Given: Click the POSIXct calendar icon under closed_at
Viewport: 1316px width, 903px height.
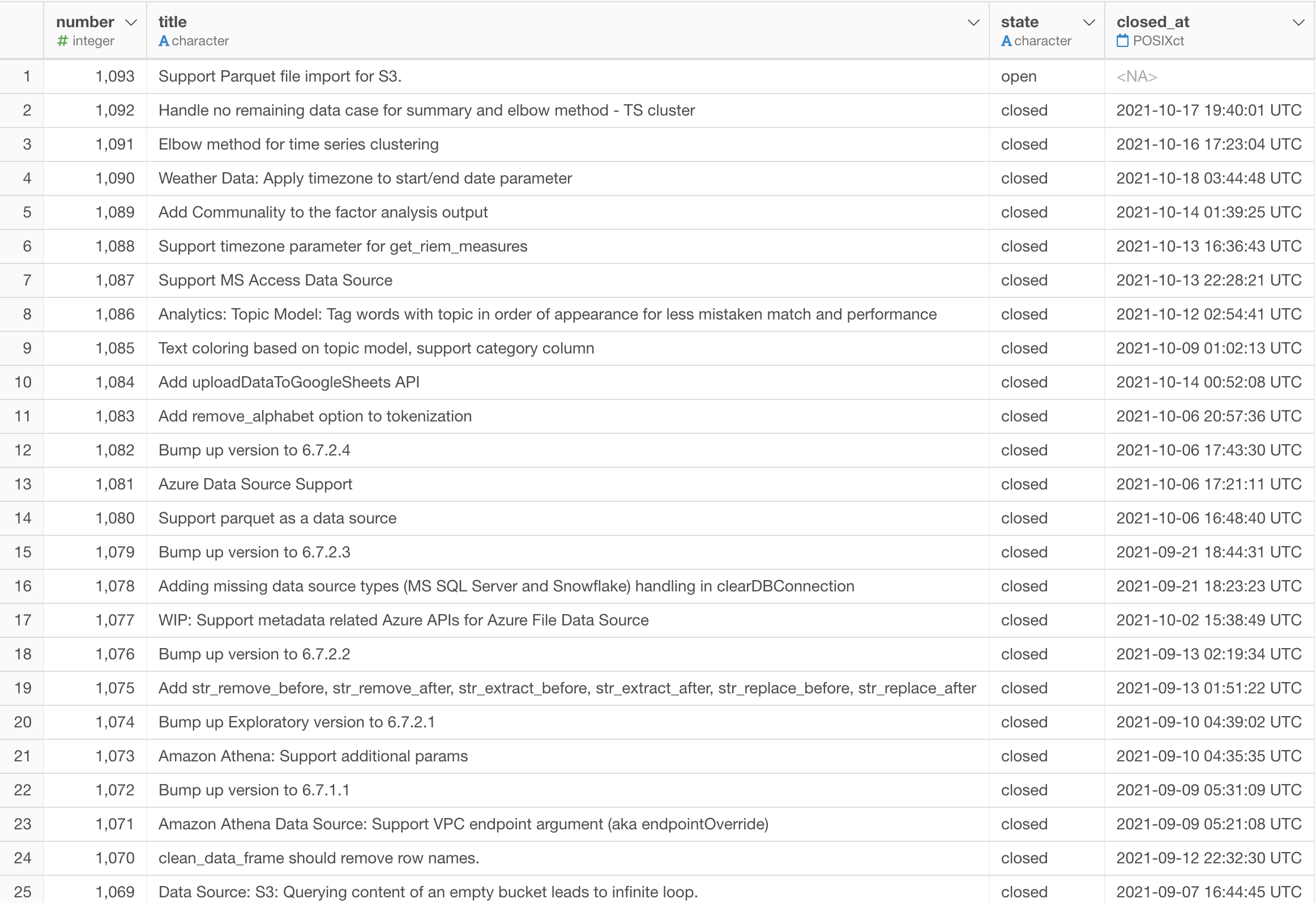Looking at the screenshot, I should 1122,41.
